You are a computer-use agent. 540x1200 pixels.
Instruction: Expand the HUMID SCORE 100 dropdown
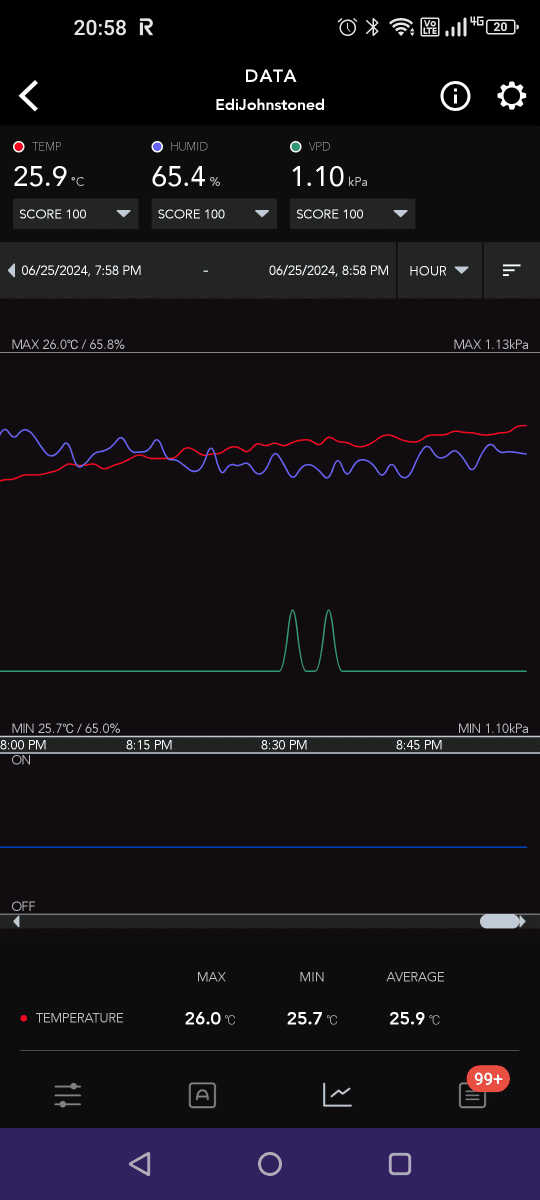[x=213, y=214]
